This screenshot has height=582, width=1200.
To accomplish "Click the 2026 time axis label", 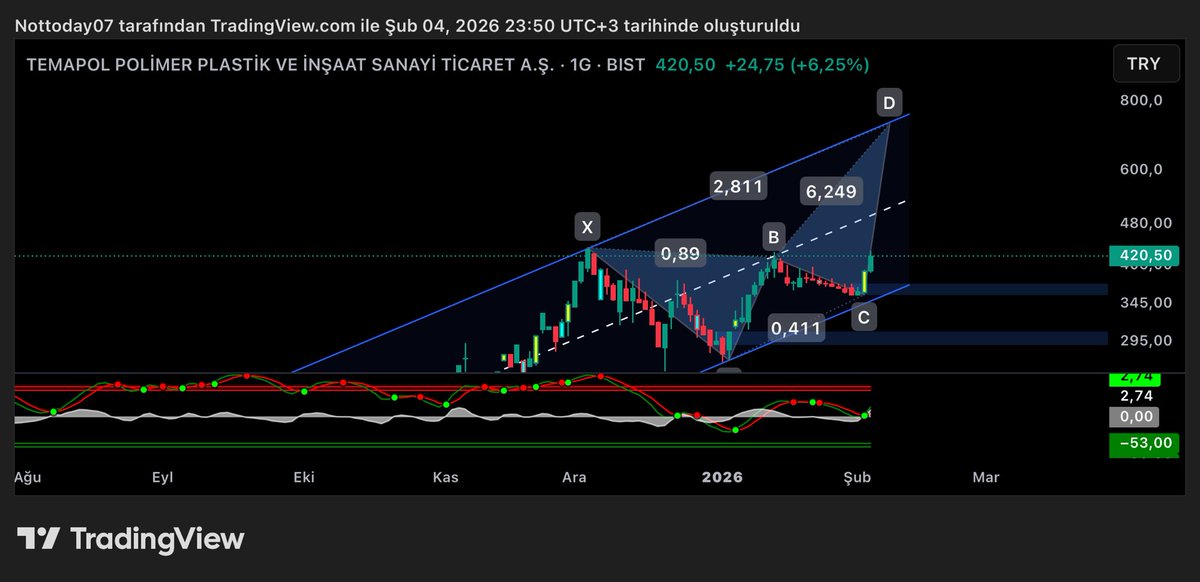I will pos(723,478).
